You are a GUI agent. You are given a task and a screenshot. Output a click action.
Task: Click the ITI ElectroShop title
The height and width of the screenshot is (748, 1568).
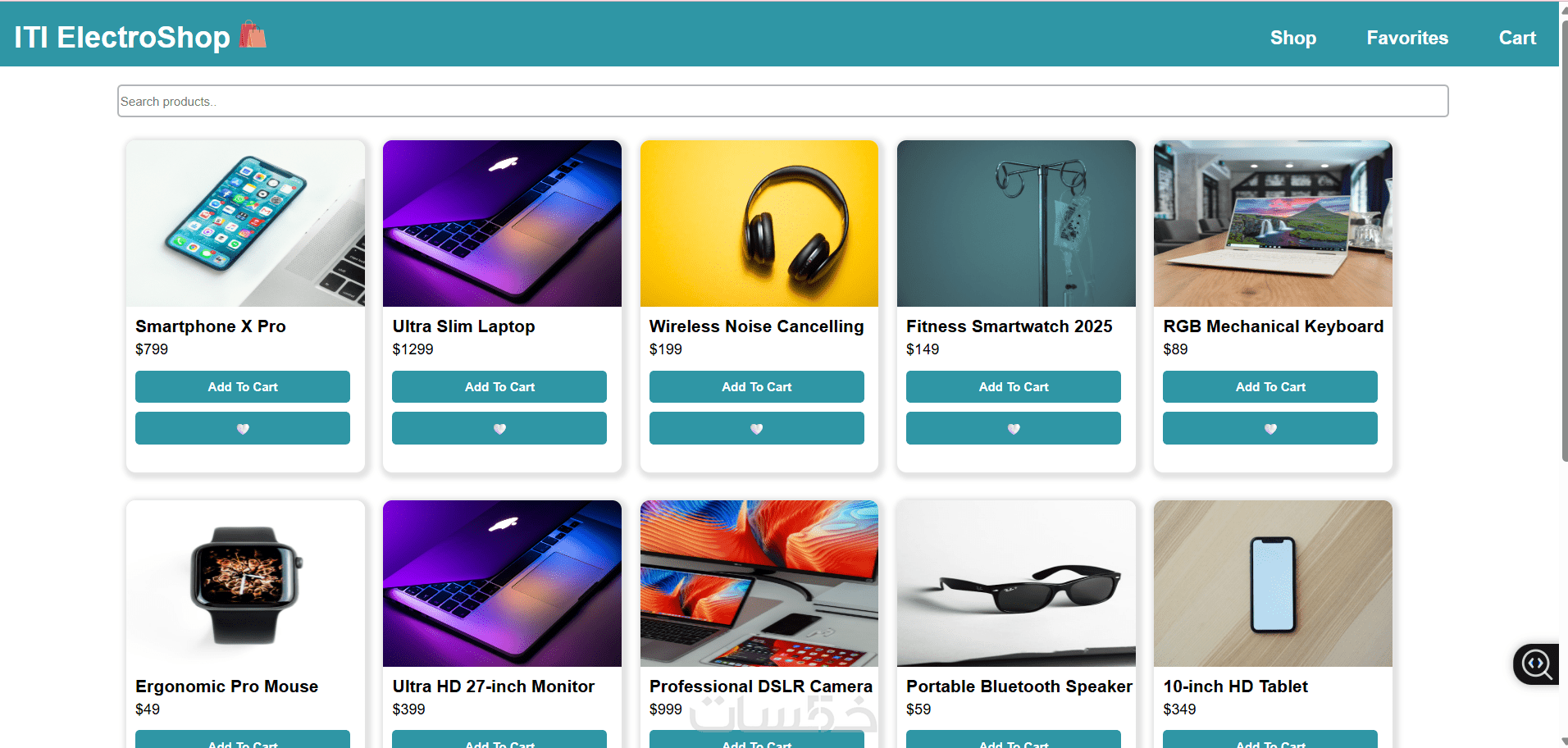tap(122, 37)
